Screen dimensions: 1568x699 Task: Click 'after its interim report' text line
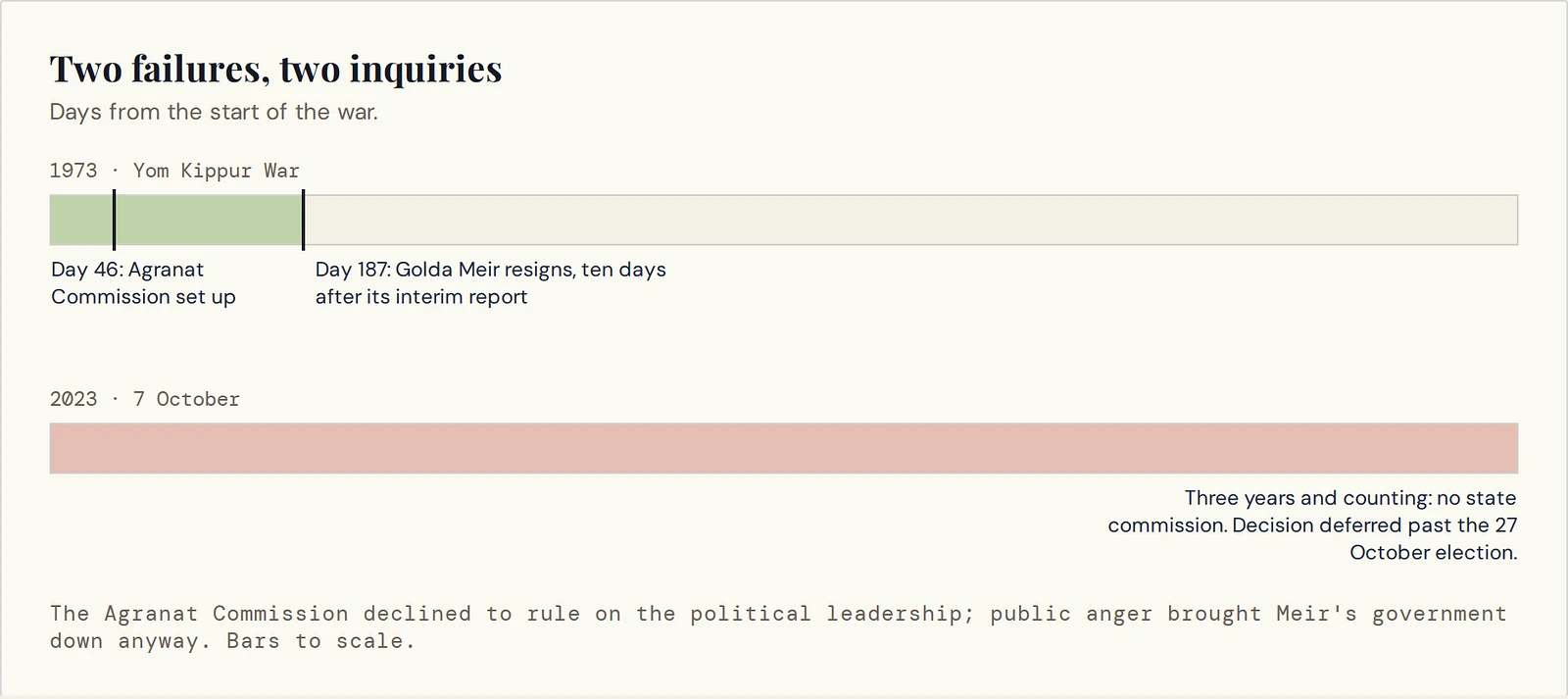coord(421,297)
